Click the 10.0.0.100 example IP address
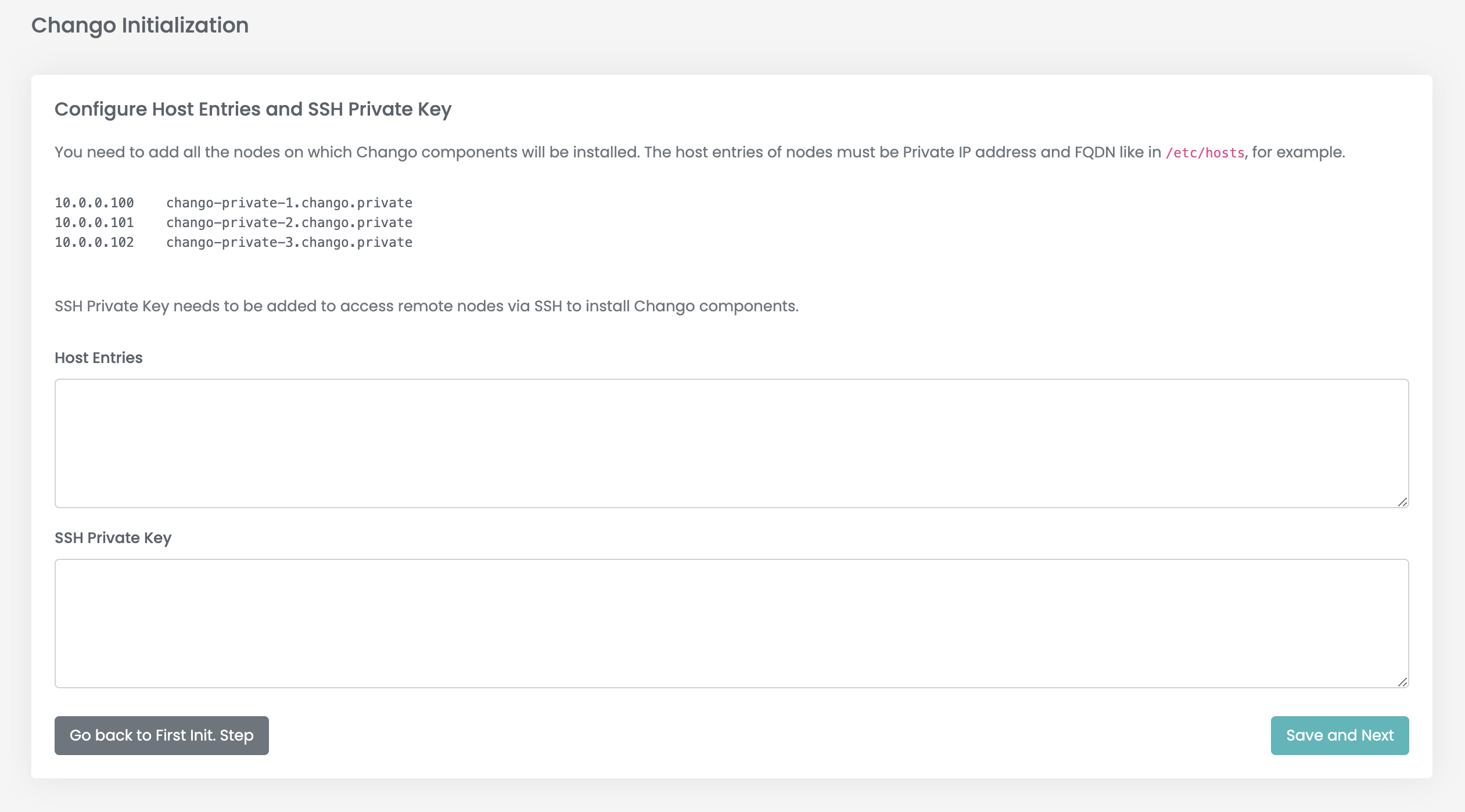This screenshot has height=812, width=1465. (x=94, y=203)
